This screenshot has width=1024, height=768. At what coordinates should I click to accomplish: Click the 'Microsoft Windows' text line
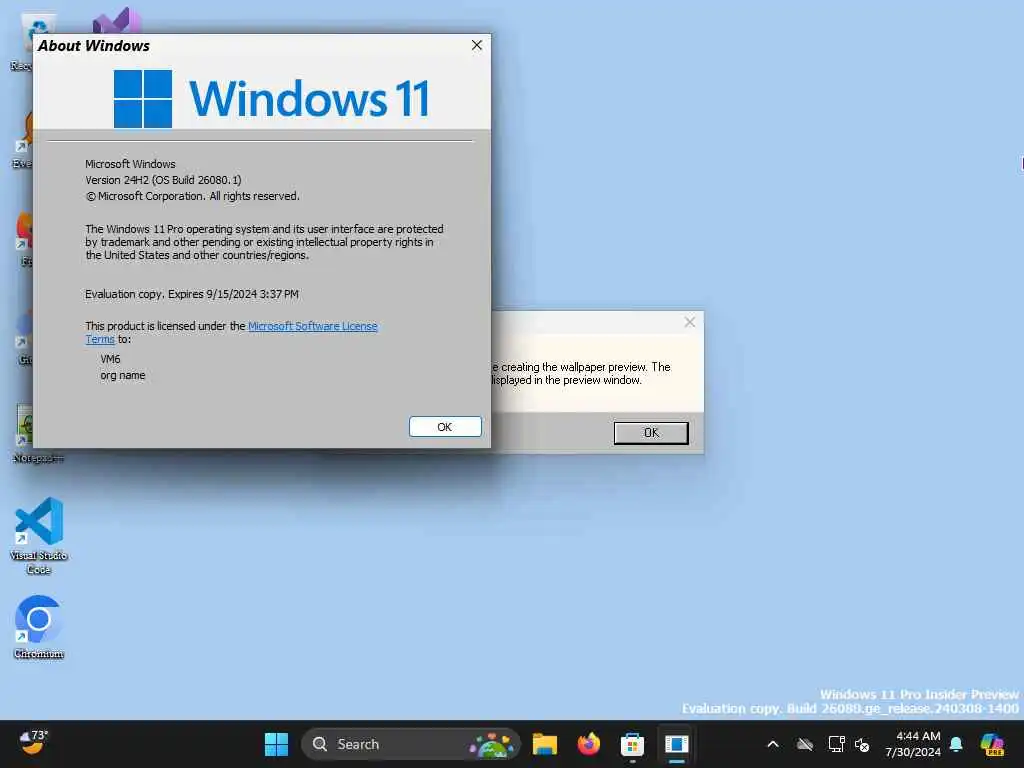coord(130,164)
